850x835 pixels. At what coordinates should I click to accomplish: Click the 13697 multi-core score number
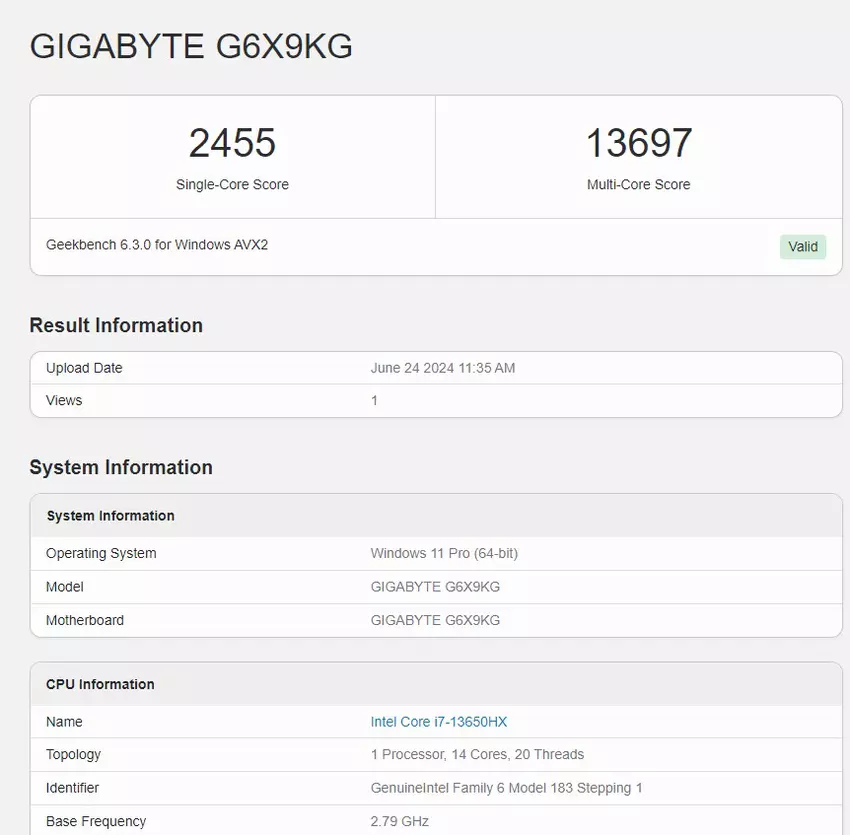638,143
